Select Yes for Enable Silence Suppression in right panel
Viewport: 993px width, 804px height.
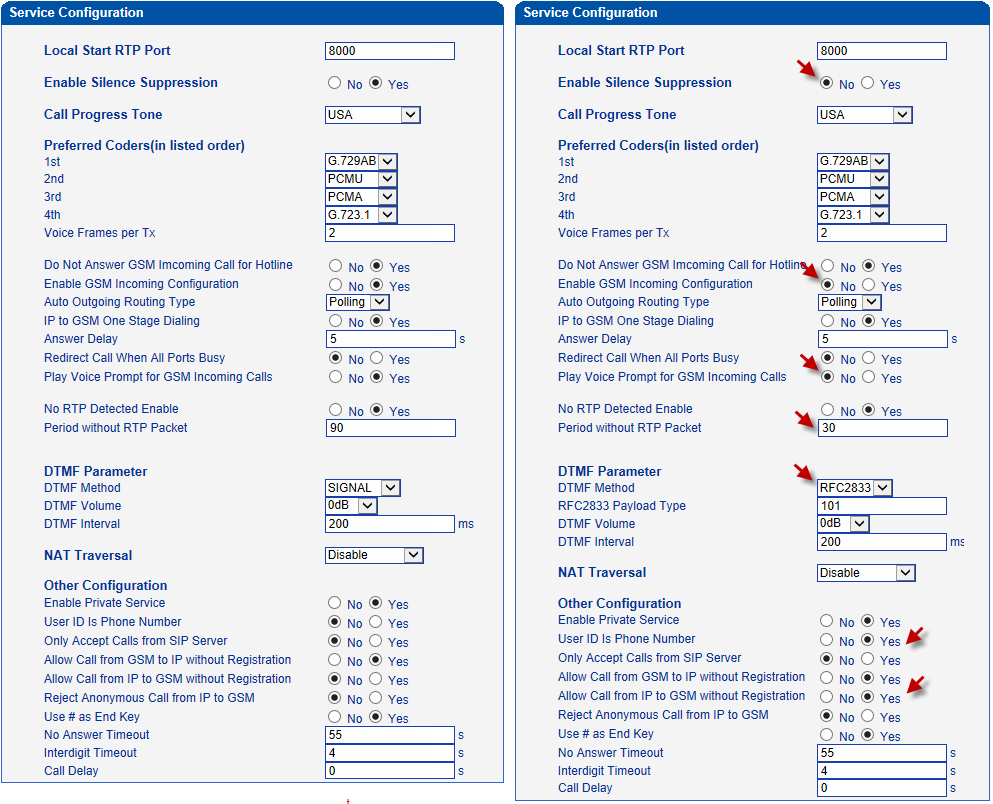[x=867, y=84]
